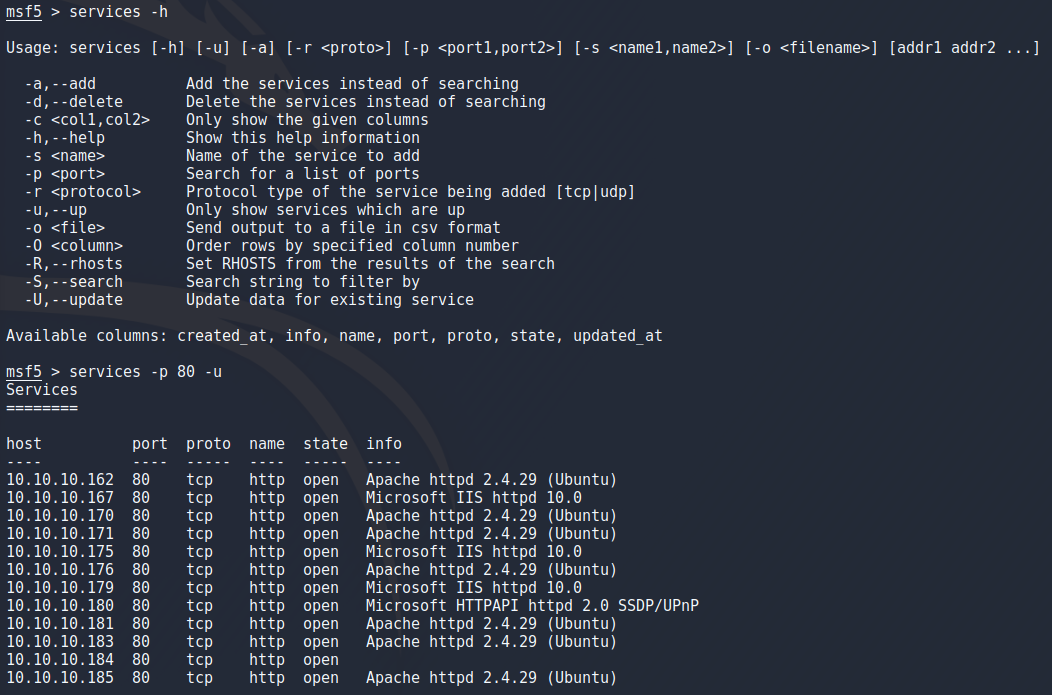This screenshot has width=1052, height=695.
Task: Click the 'port' column header
Action: (150, 444)
